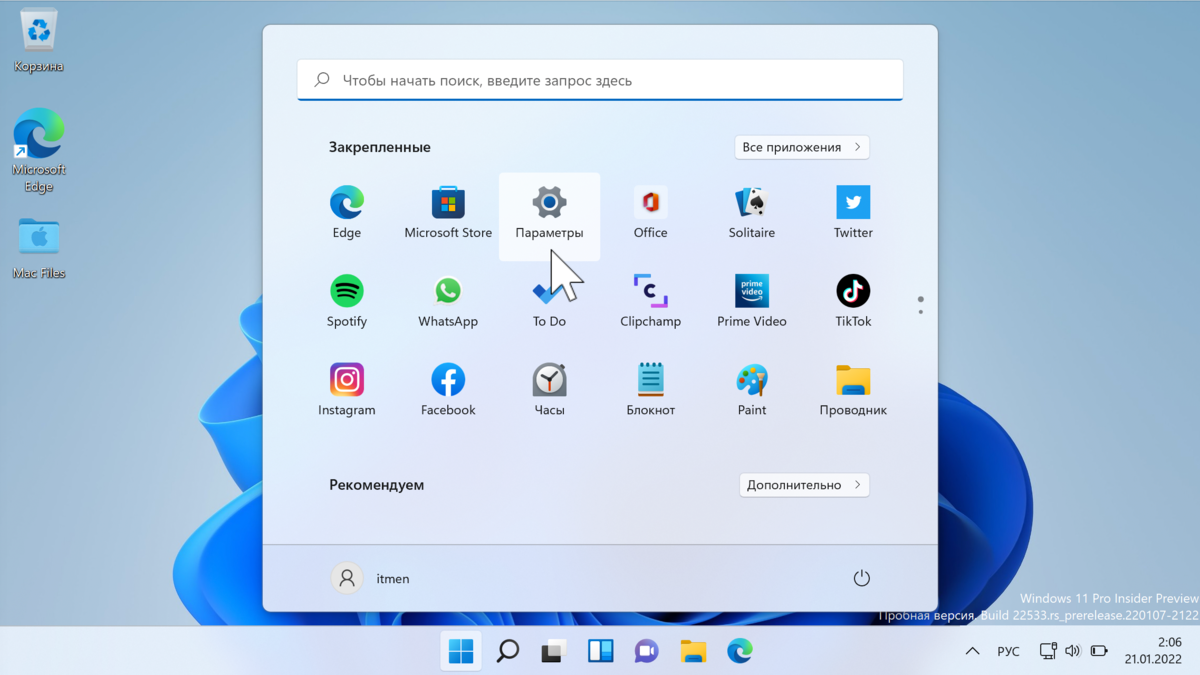Click the Start menu search field
The height and width of the screenshot is (675, 1200).
600,80
